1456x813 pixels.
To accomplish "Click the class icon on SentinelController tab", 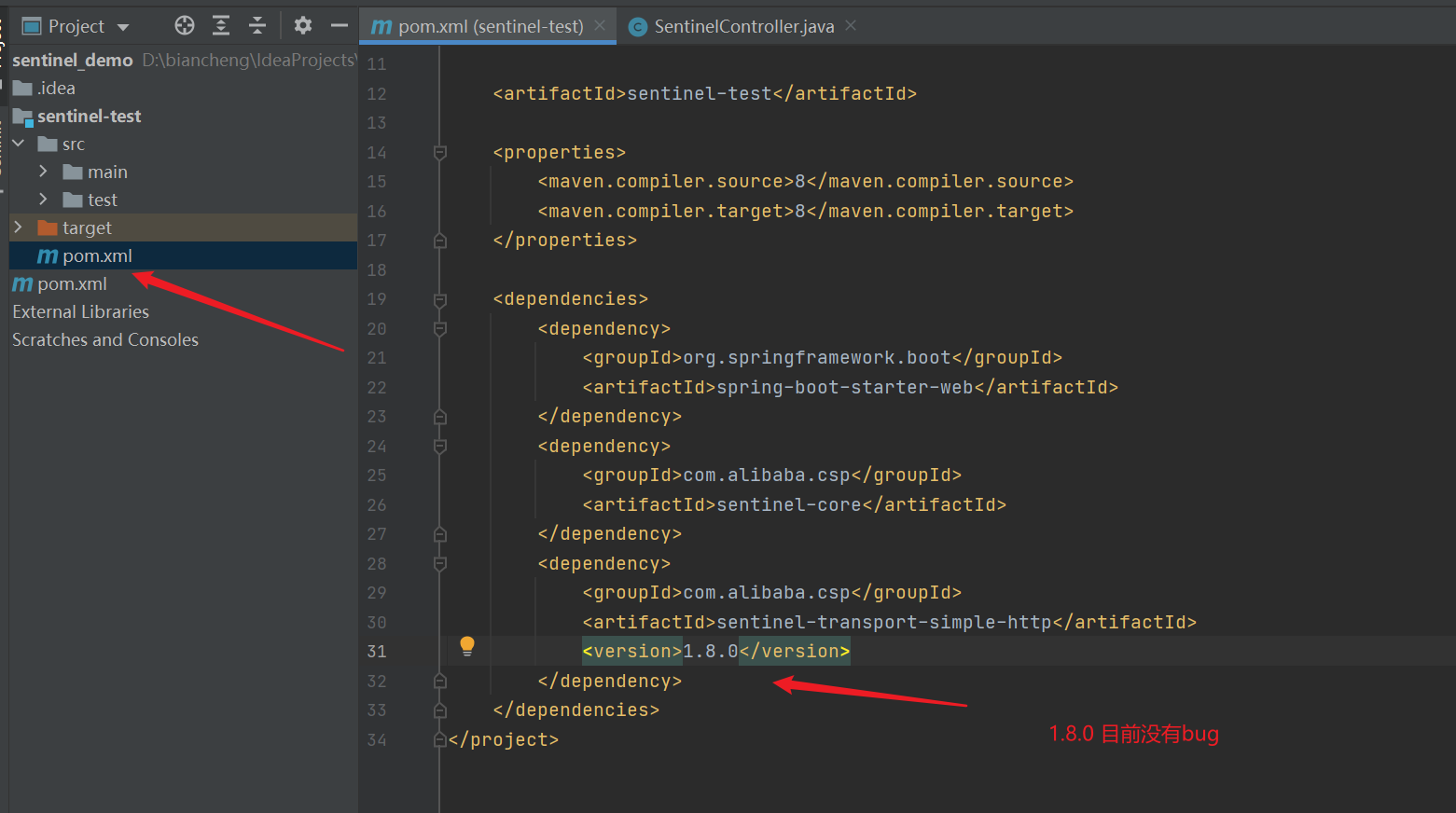I will pos(639,27).
